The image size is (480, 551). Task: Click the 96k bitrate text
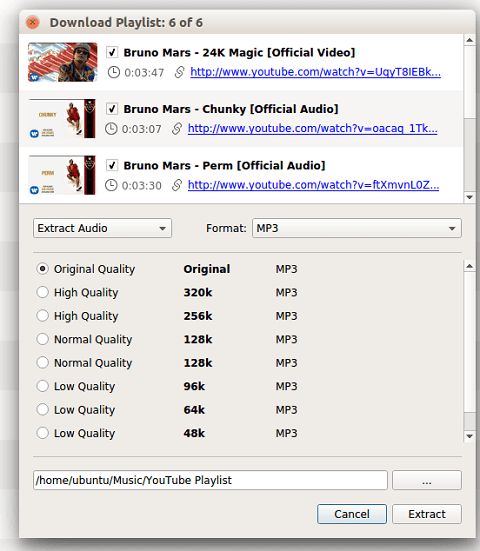[194, 386]
